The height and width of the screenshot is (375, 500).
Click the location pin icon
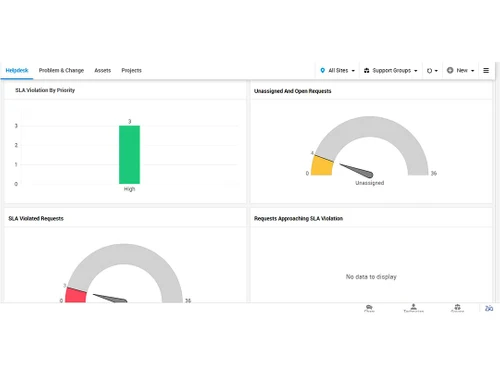322,70
